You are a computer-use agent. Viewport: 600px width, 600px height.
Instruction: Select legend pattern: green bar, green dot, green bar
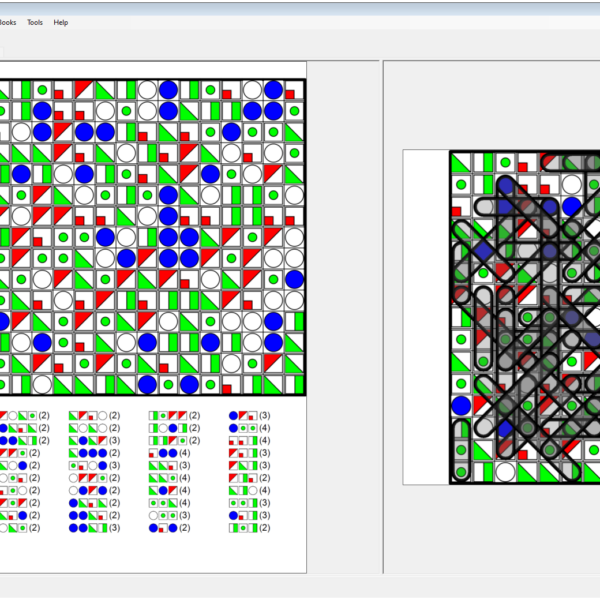tap(243, 528)
